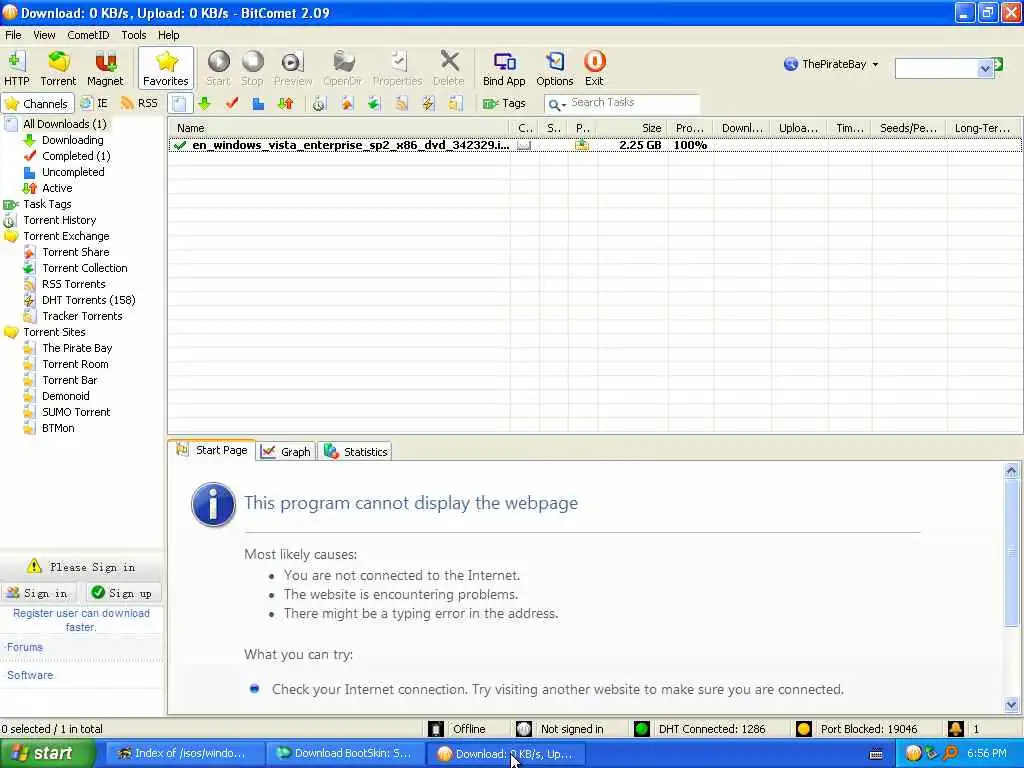Image resolution: width=1024 pixels, height=768 pixels.
Task: Open task Properties from toolbar
Action: tap(397, 68)
